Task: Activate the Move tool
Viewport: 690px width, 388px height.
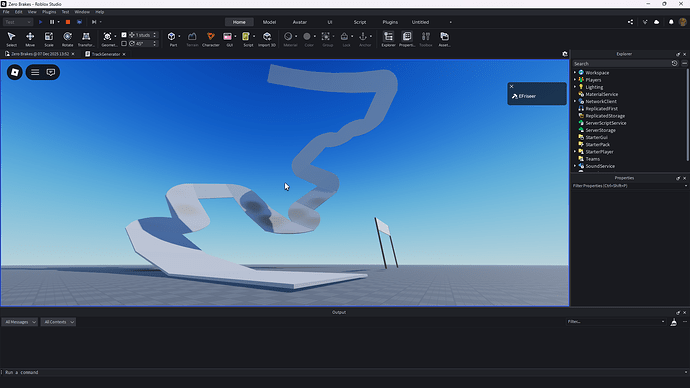Action: 30,39
